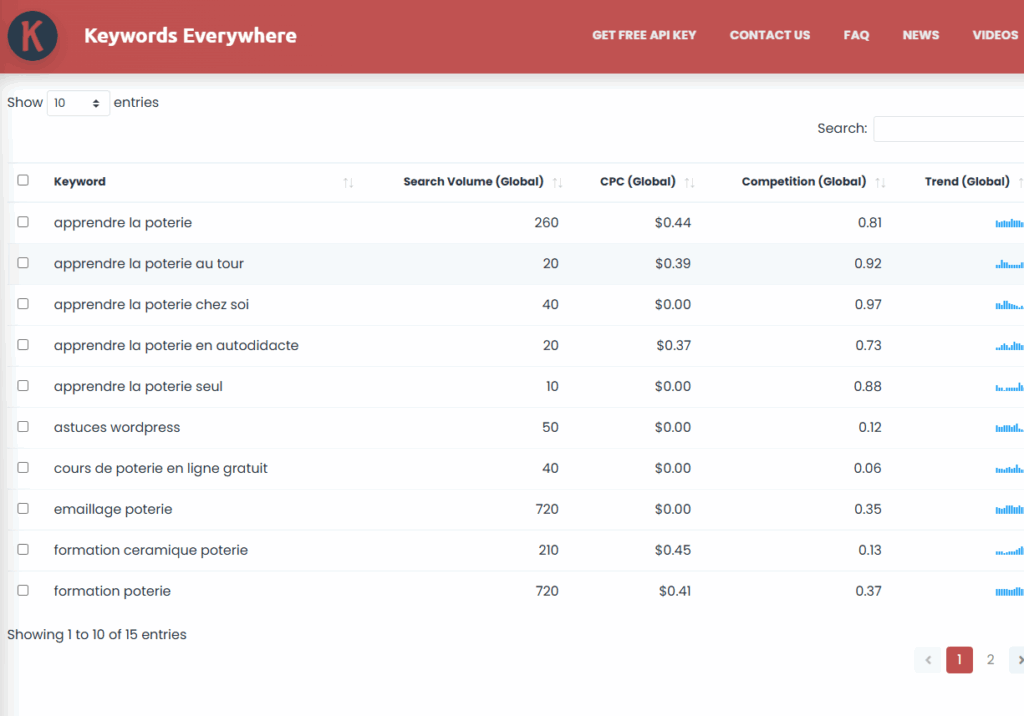
Task: View trend chart for apprendre la poterie chez soi
Action: click(x=1009, y=305)
